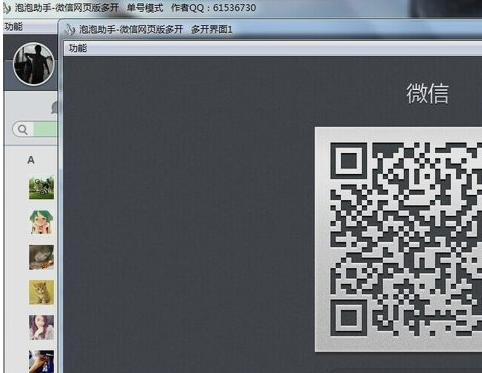The image size is (482, 373).
Task: Click the magnifier search icon
Action: click(x=23, y=129)
